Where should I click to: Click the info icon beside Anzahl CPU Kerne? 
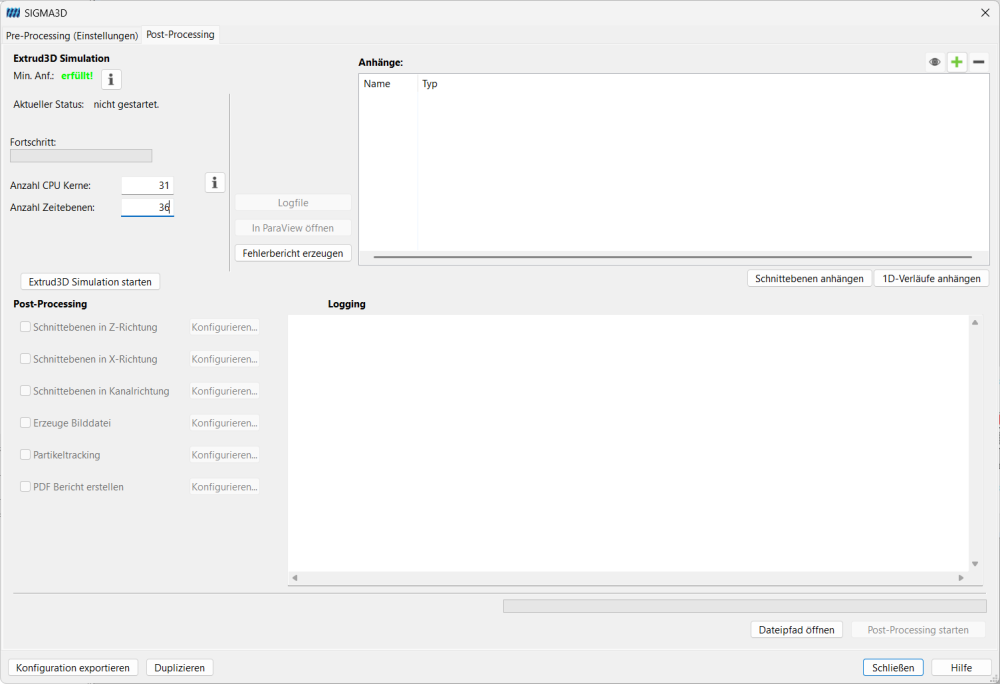[215, 183]
